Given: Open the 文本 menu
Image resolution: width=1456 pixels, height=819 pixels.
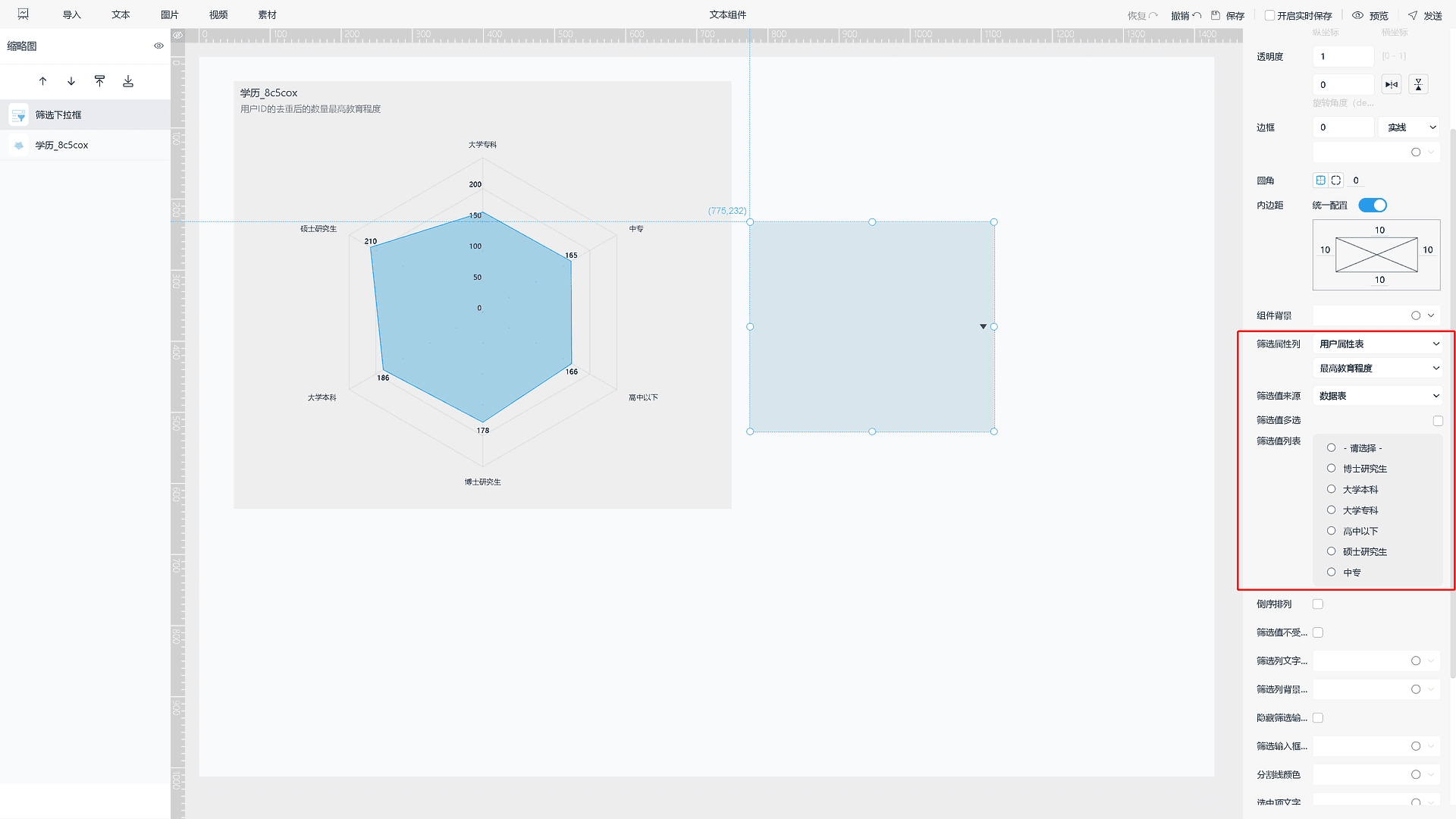Looking at the screenshot, I should tap(121, 15).
